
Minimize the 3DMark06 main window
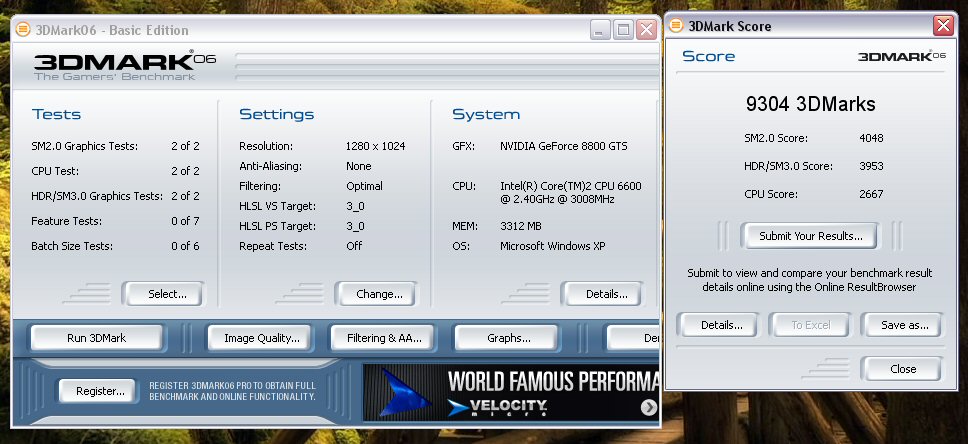[600, 30]
